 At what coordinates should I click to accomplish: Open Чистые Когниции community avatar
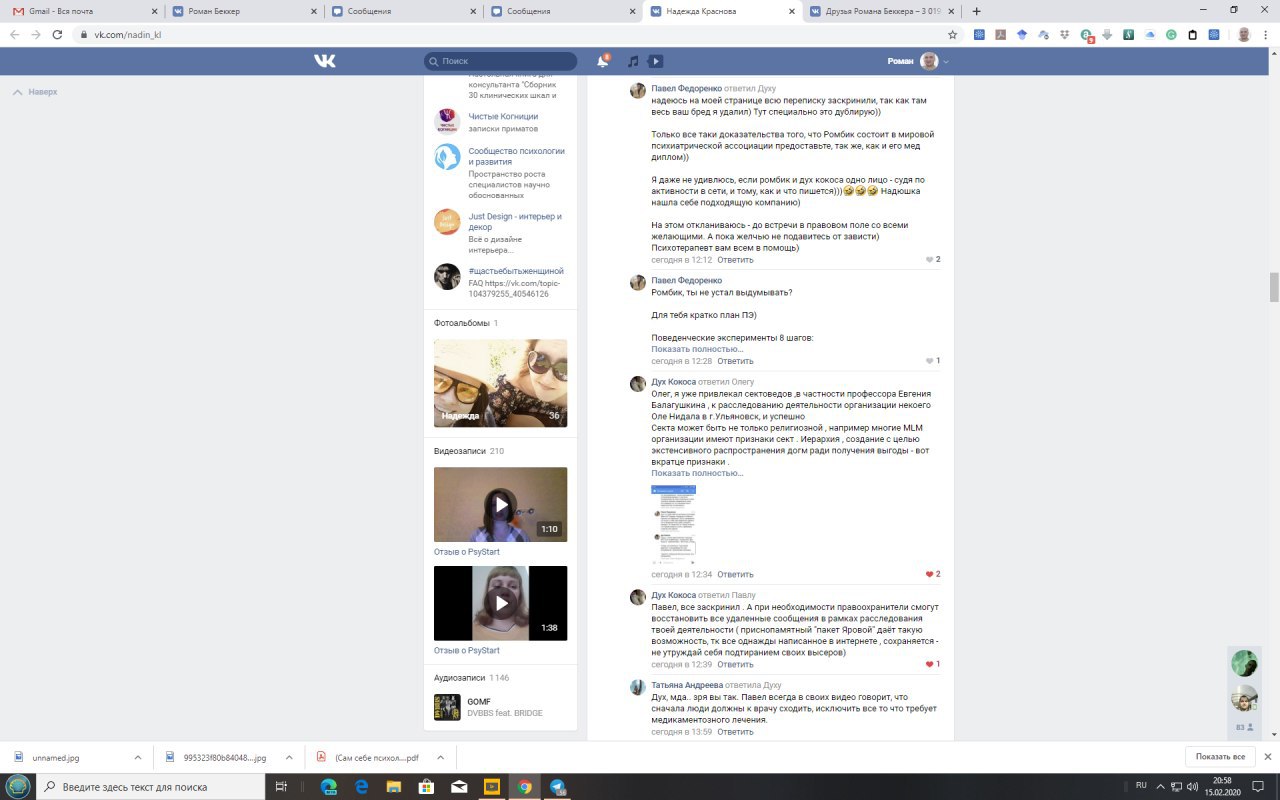click(447, 122)
